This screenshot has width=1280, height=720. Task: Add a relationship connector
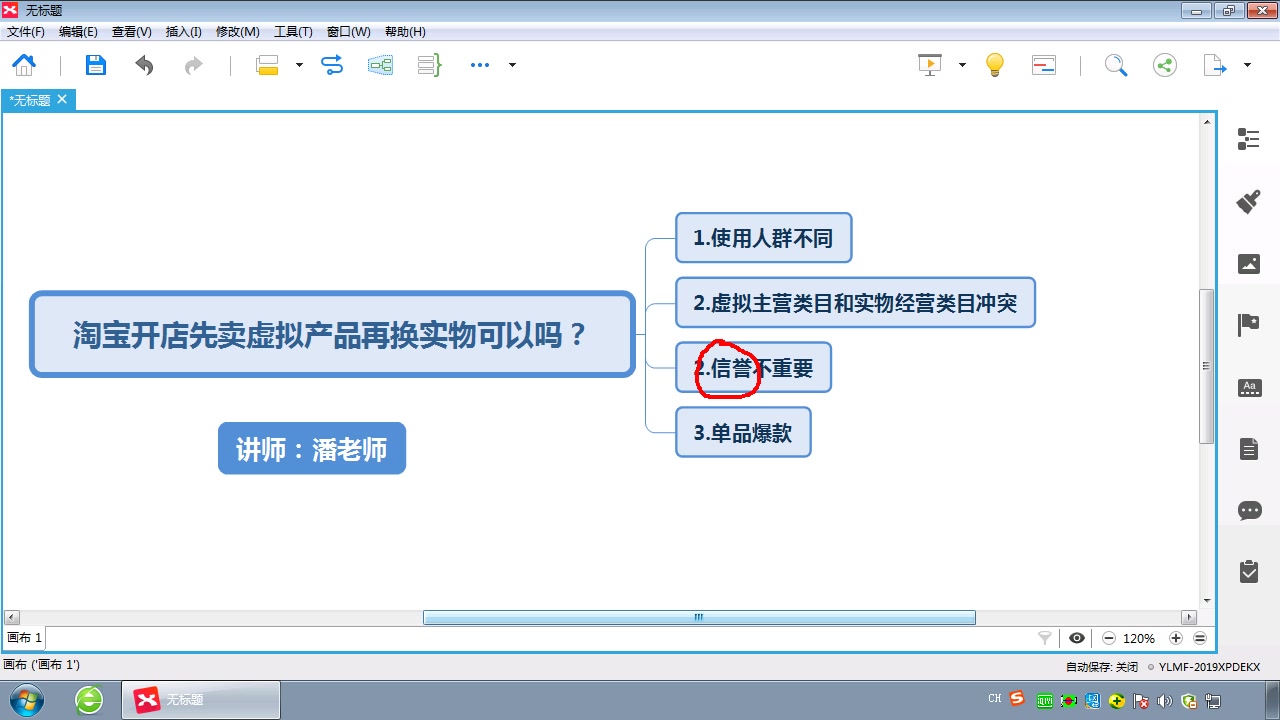point(332,65)
